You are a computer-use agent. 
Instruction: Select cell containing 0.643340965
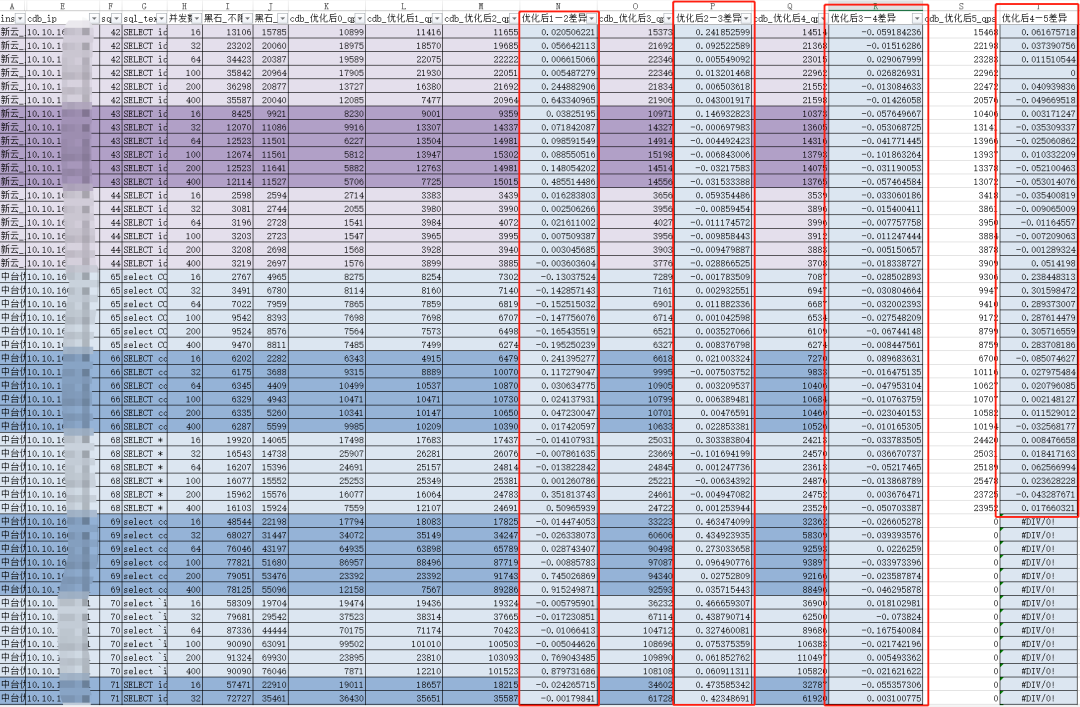559,100
